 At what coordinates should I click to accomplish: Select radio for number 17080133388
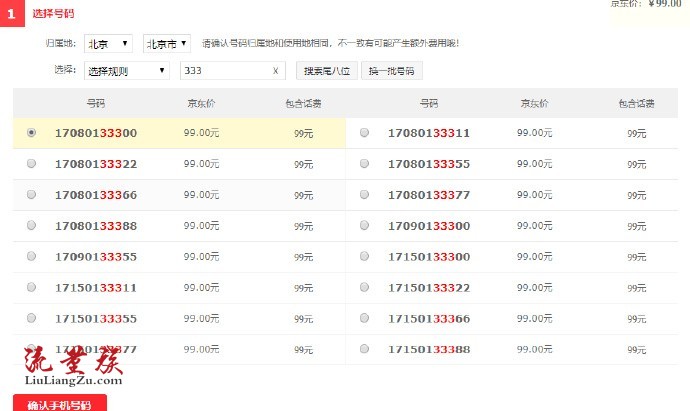31,225
